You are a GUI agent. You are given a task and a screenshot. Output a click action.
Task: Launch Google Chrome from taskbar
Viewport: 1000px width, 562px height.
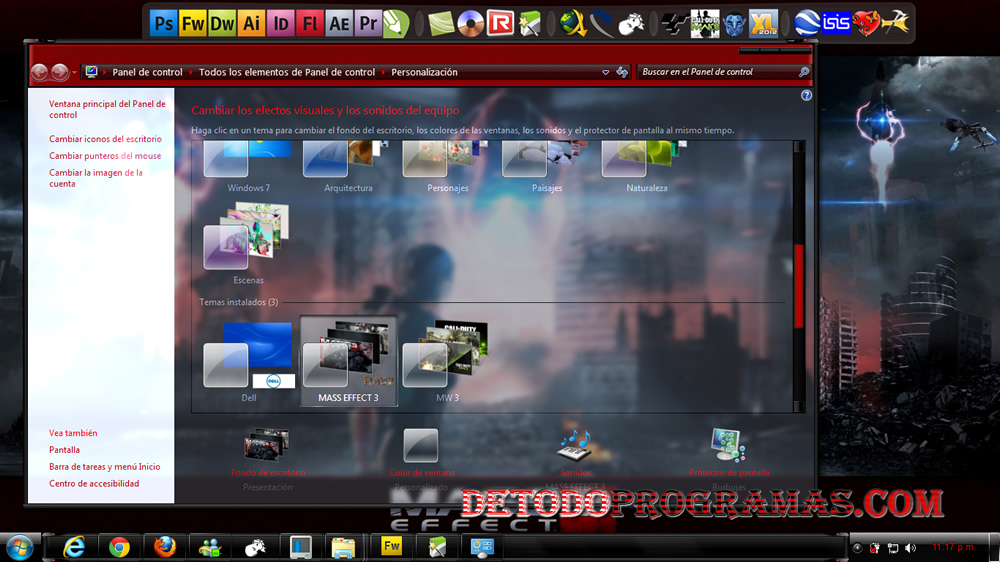pos(119,547)
